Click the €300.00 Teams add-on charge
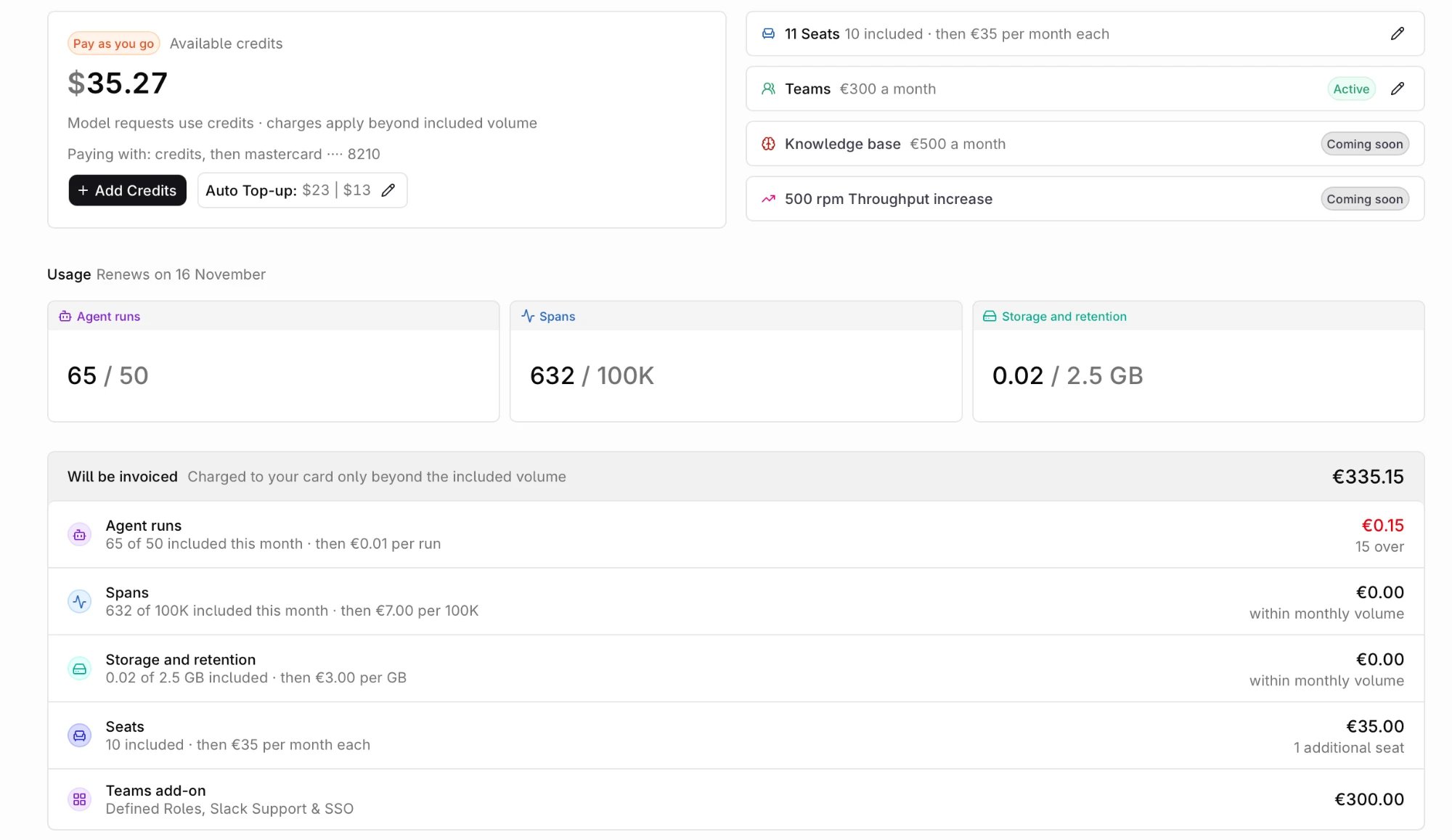Screen dimensions: 1452x840 pyautogui.click(x=1369, y=799)
